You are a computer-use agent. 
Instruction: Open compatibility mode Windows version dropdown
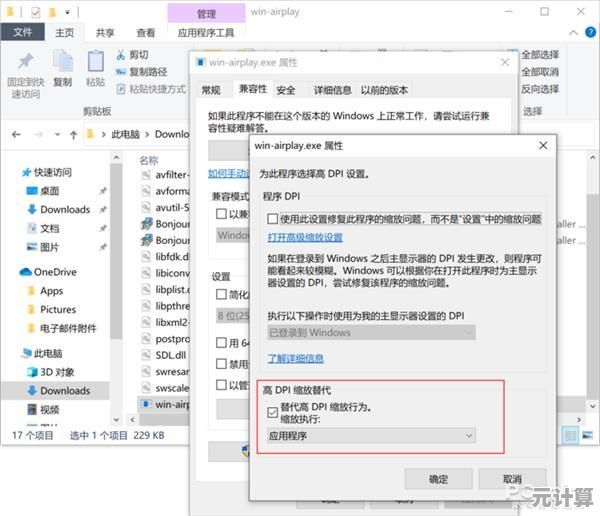tap(233, 235)
